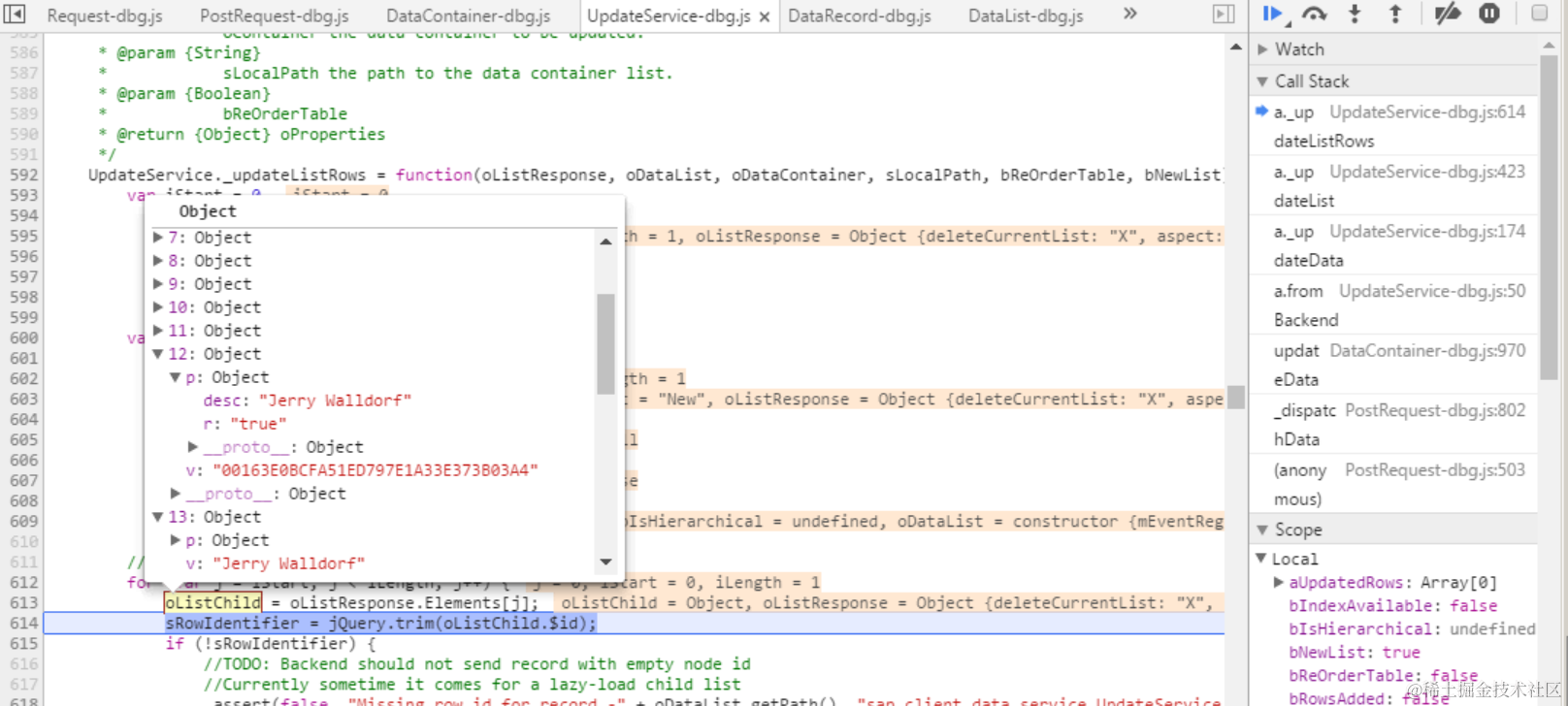This screenshot has height=706, width=1568.
Task: Open the DataRecord-dbg.js tab
Action: coord(860,16)
